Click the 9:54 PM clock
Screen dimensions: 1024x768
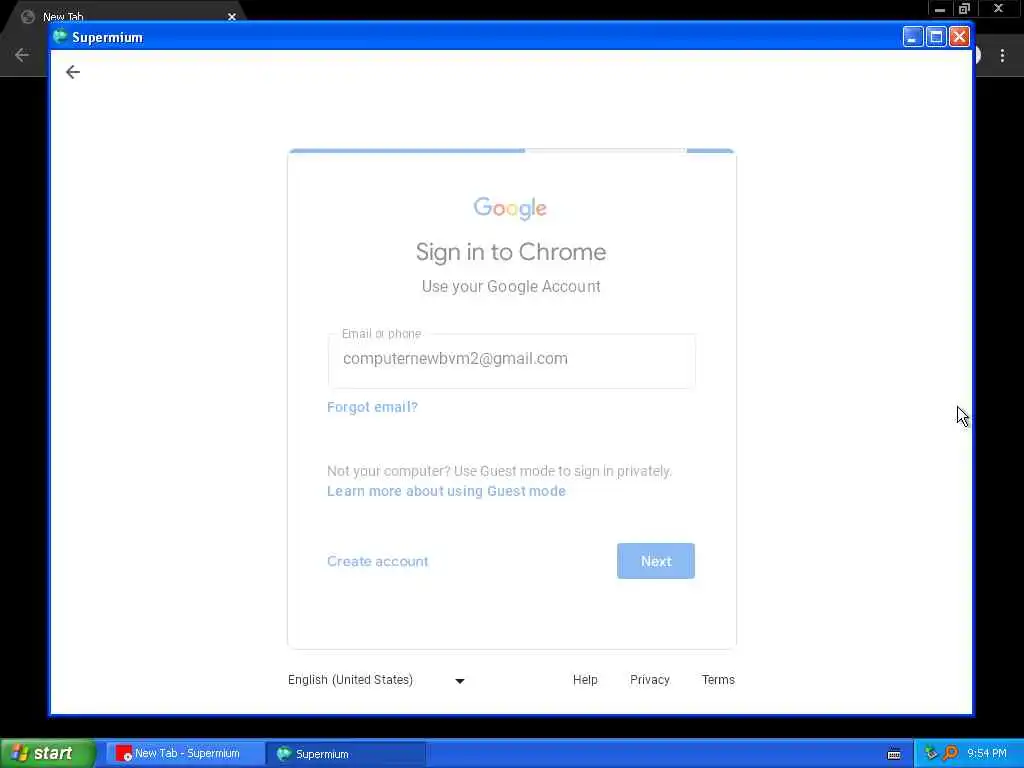pyautogui.click(x=987, y=753)
